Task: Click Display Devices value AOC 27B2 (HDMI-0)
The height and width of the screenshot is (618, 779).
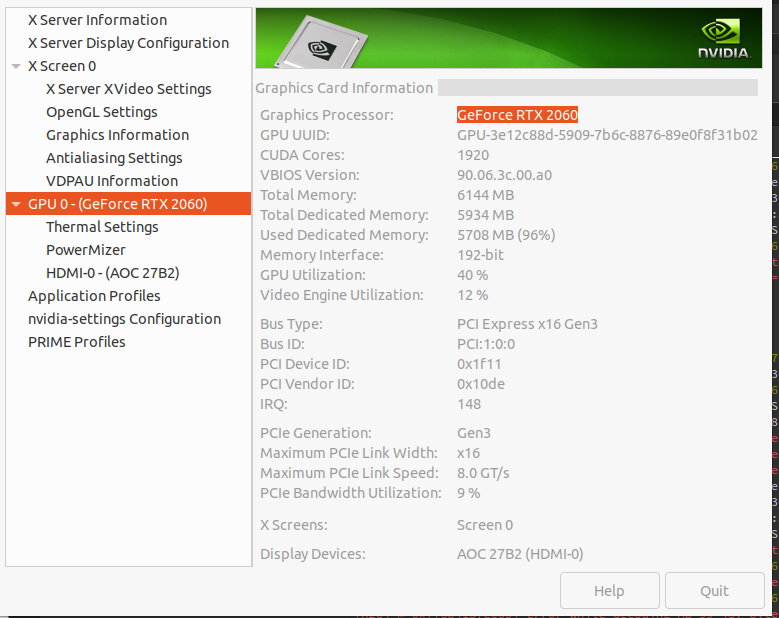Action: 520,554
